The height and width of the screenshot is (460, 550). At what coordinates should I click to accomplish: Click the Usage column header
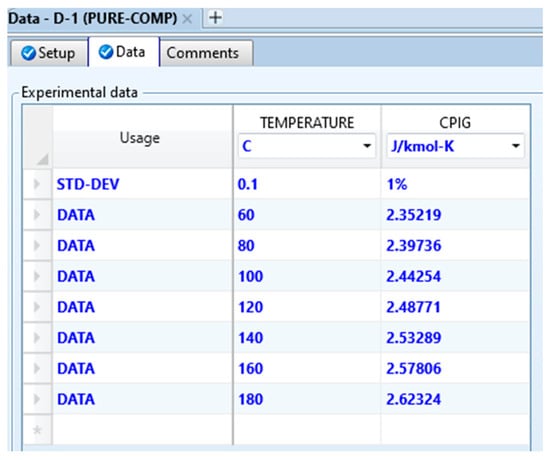[140, 138]
